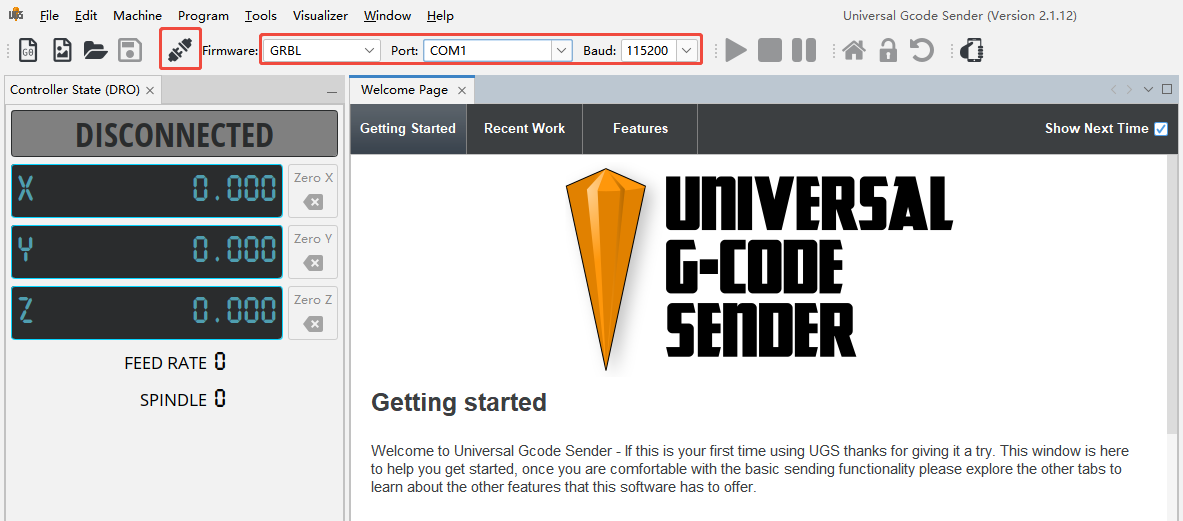
Task: Switch to the Recent Work tab
Action: [524, 129]
